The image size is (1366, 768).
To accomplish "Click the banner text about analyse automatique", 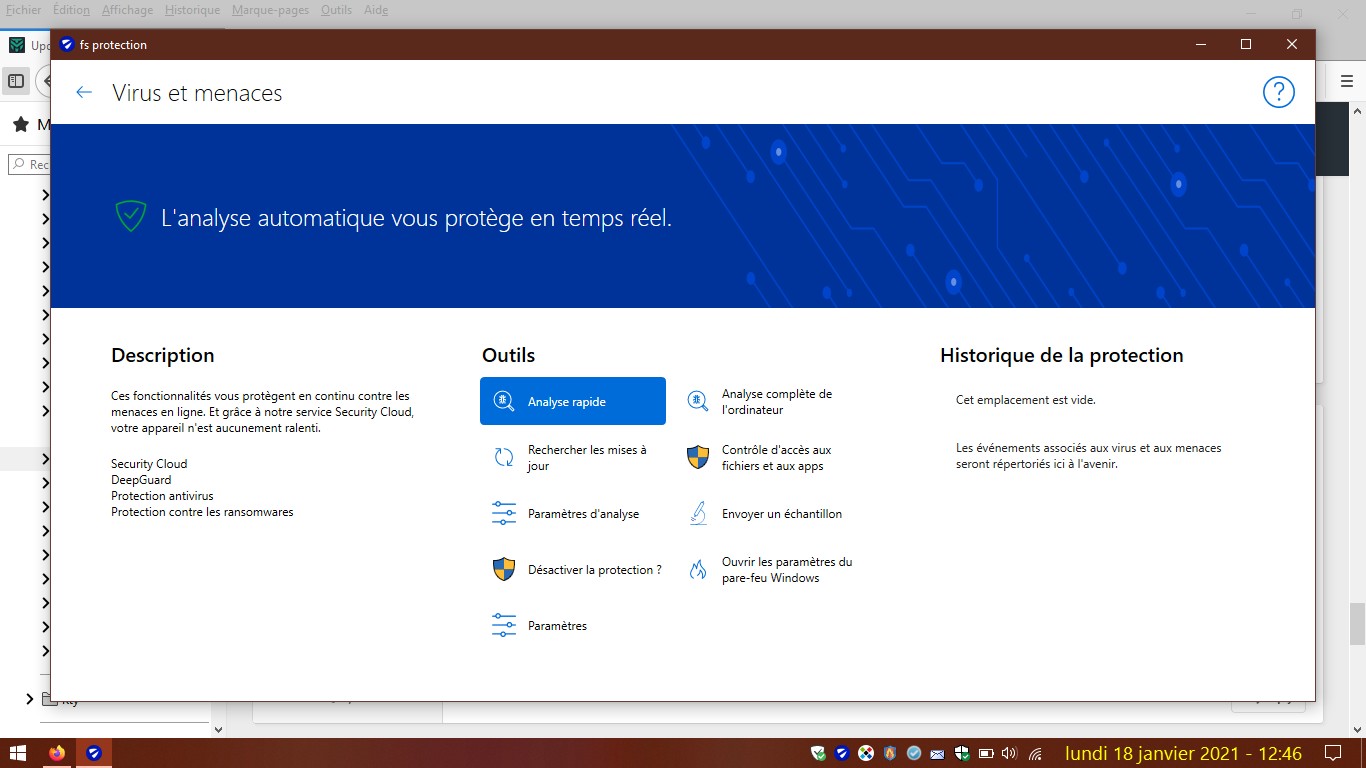I will click(x=416, y=217).
